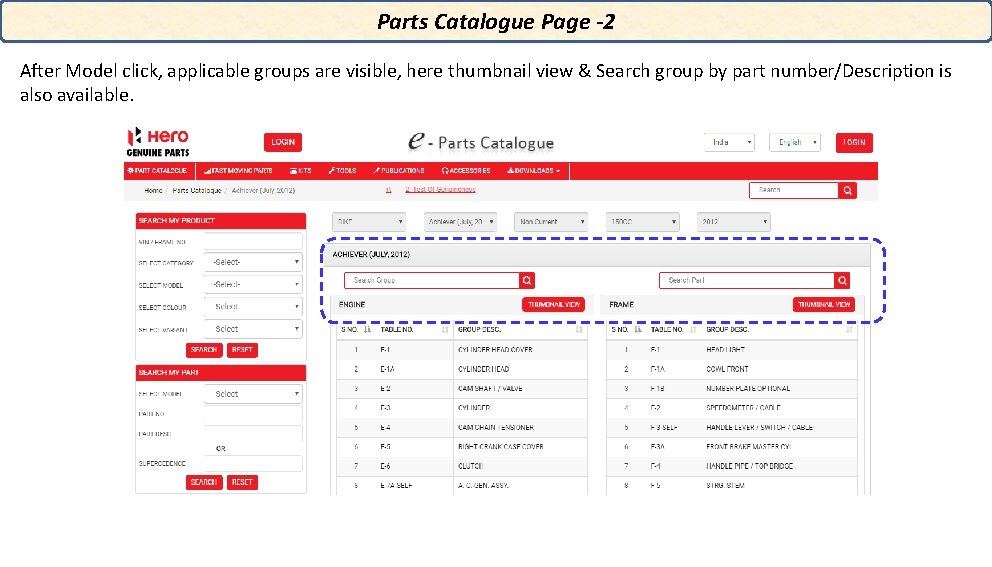
Task: Open the Accessories menu item
Action: click(x=466, y=171)
